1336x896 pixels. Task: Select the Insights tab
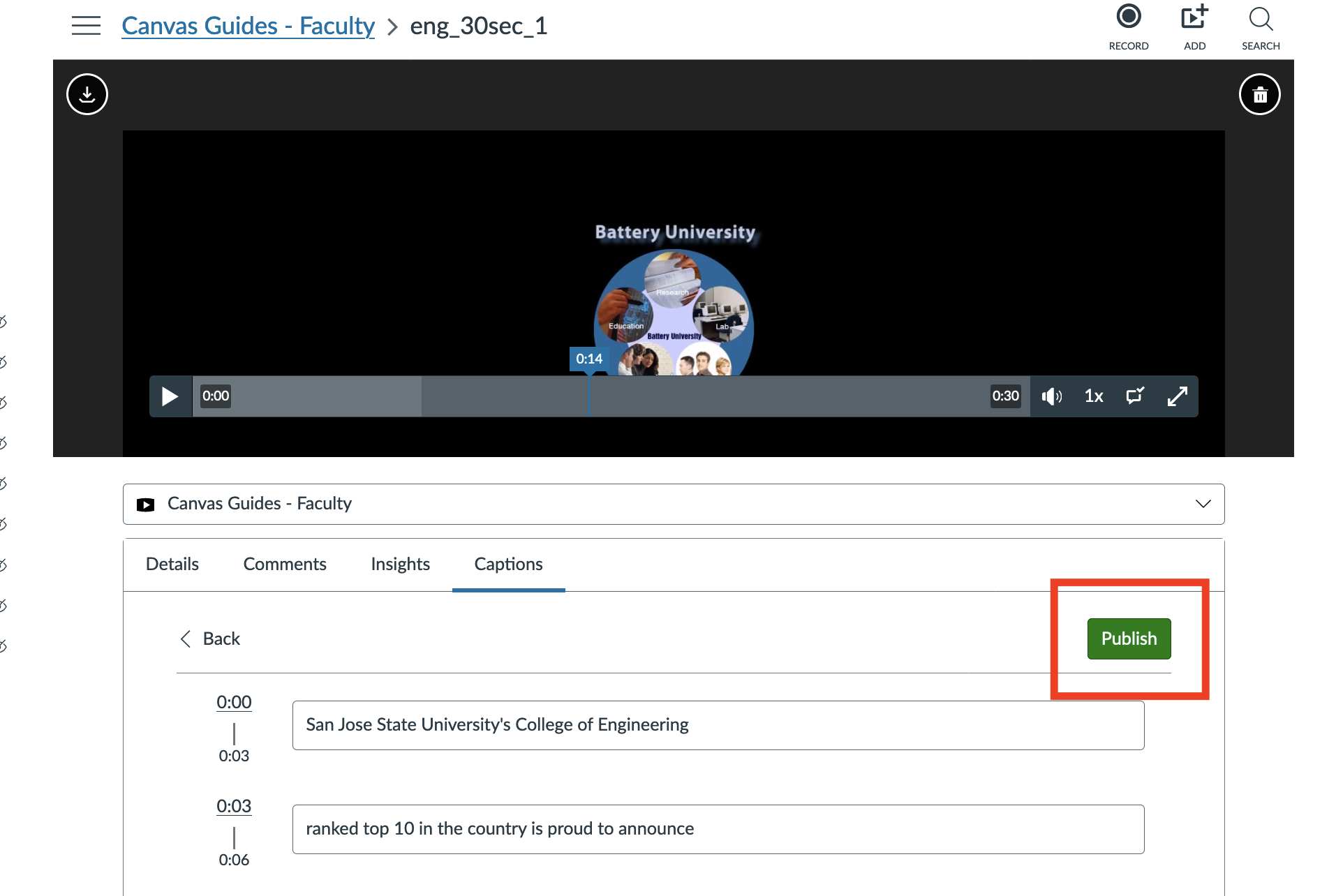point(400,564)
